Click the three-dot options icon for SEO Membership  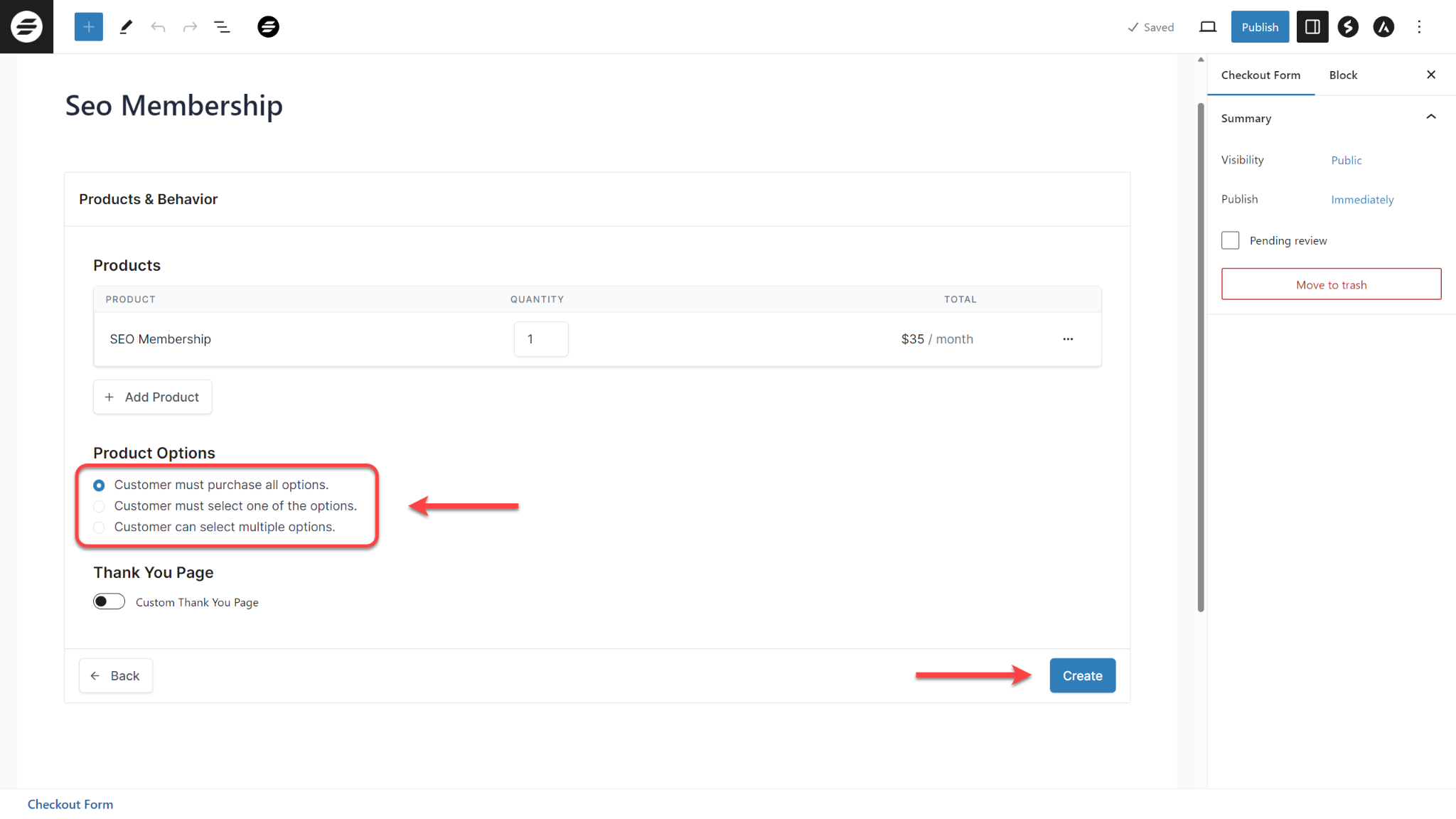click(x=1068, y=339)
